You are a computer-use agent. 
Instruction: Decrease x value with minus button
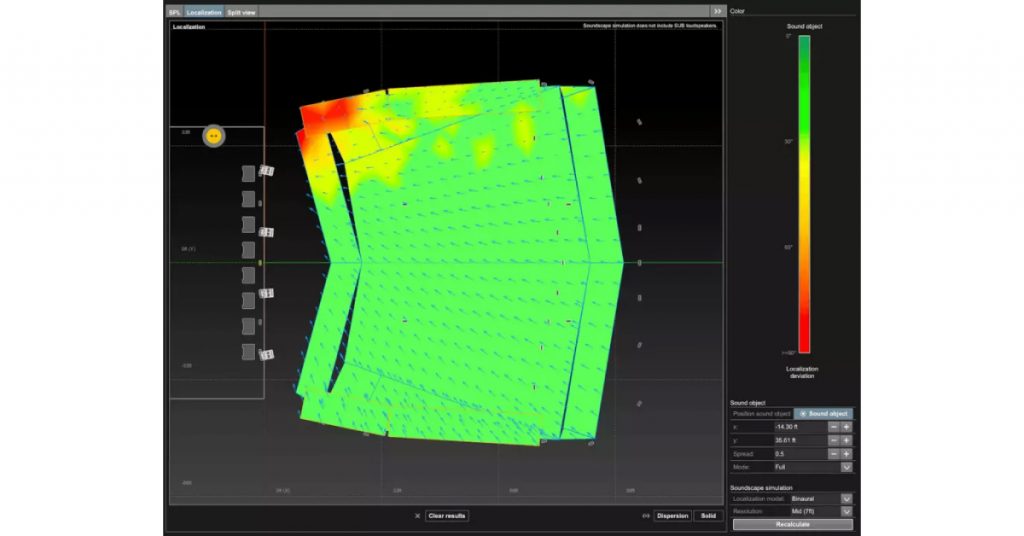834,427
